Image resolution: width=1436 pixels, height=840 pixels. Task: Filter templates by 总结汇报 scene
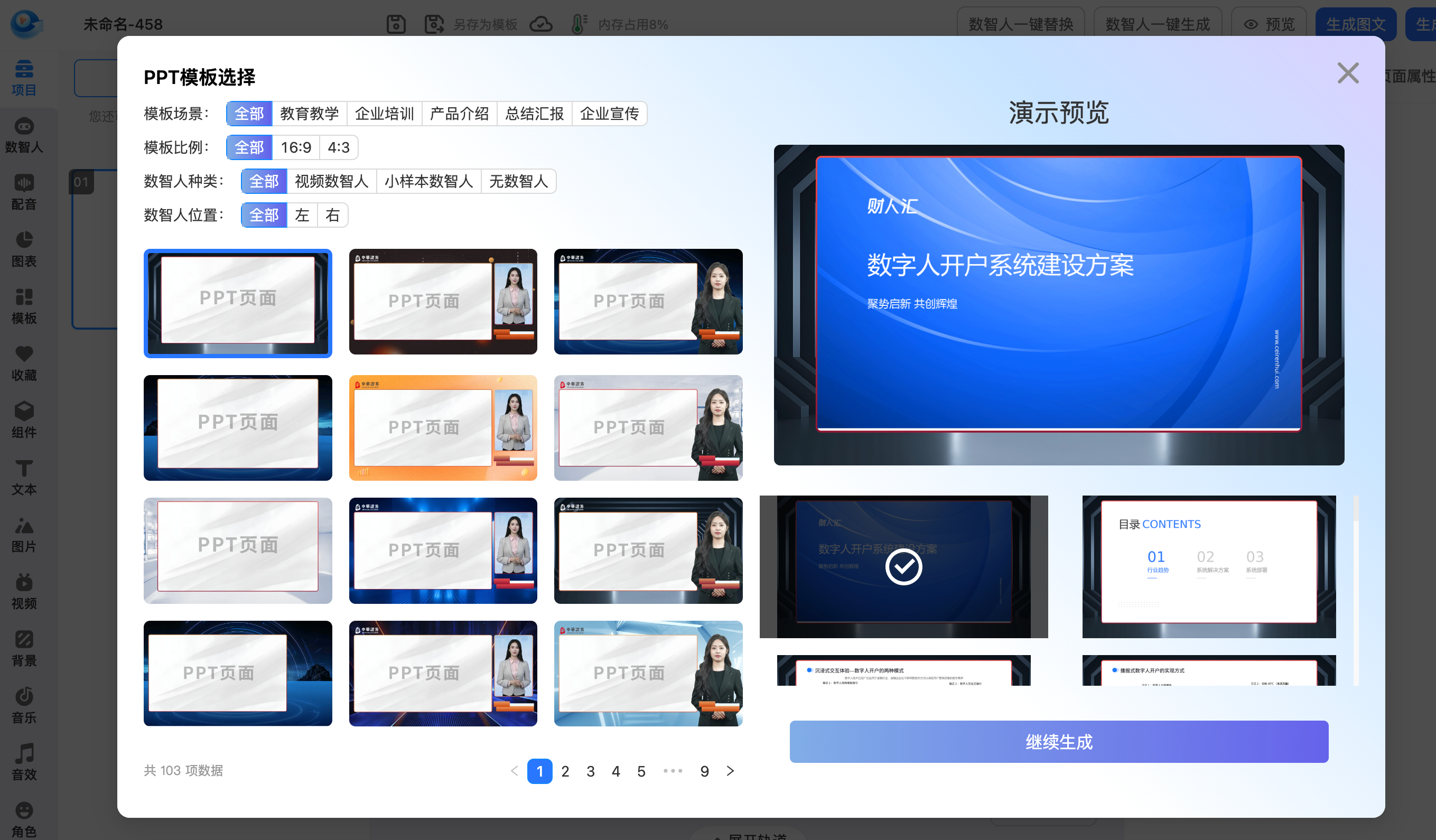[x=534, y=114]
